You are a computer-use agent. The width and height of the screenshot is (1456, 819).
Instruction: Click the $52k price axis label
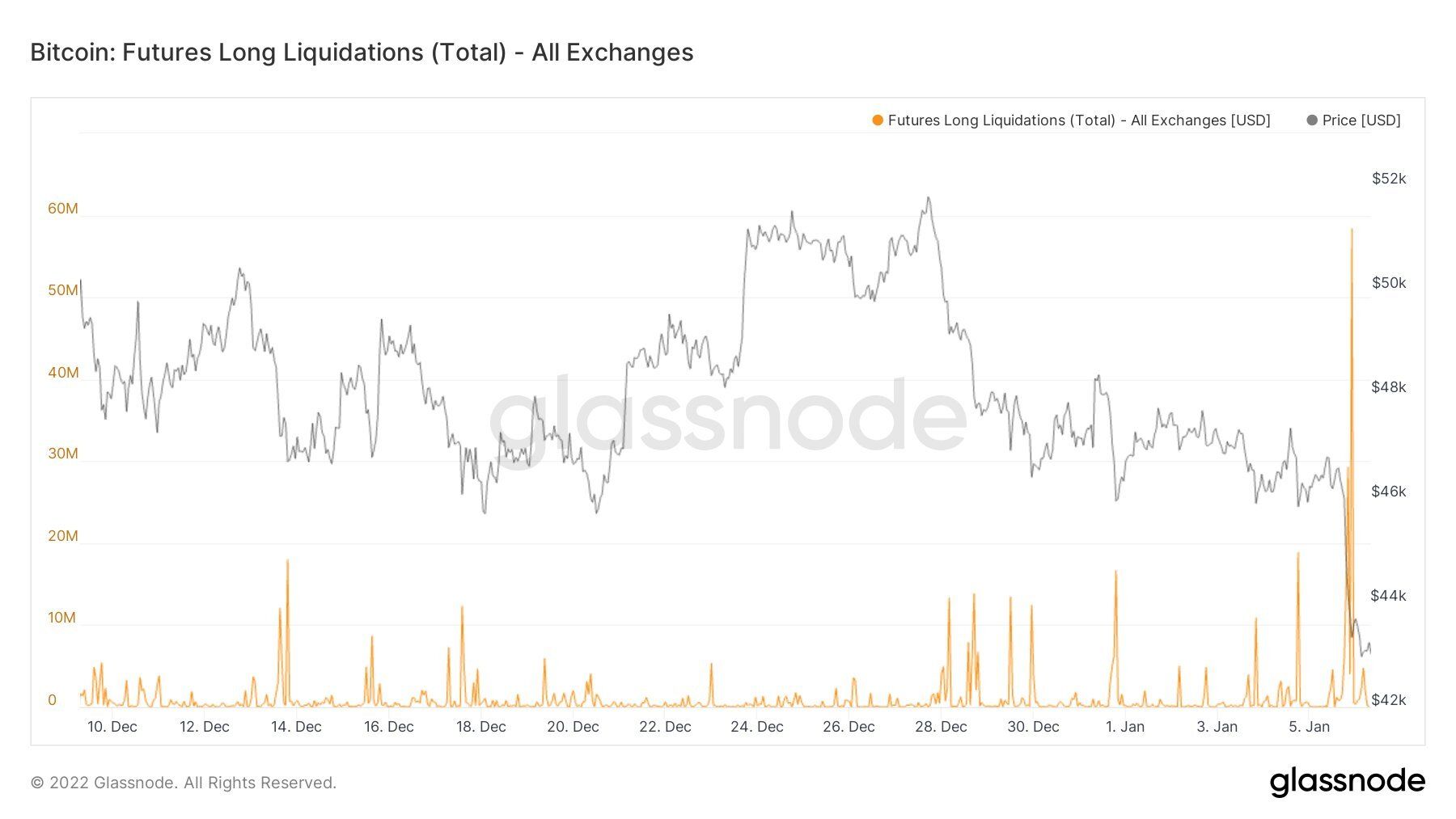[1389, 179]
